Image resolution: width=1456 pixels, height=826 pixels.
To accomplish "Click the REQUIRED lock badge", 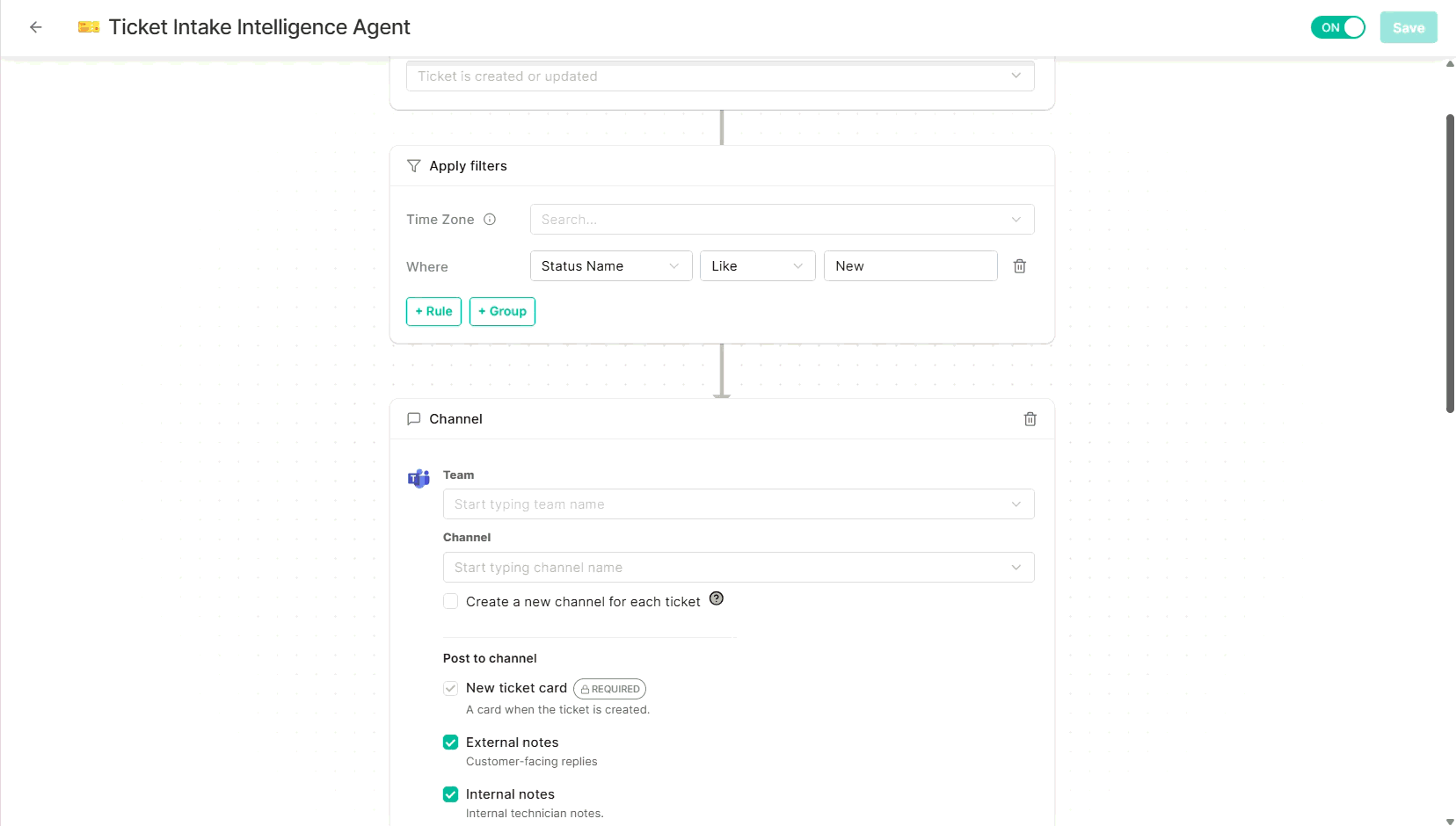I will click(x=609, y=689).
